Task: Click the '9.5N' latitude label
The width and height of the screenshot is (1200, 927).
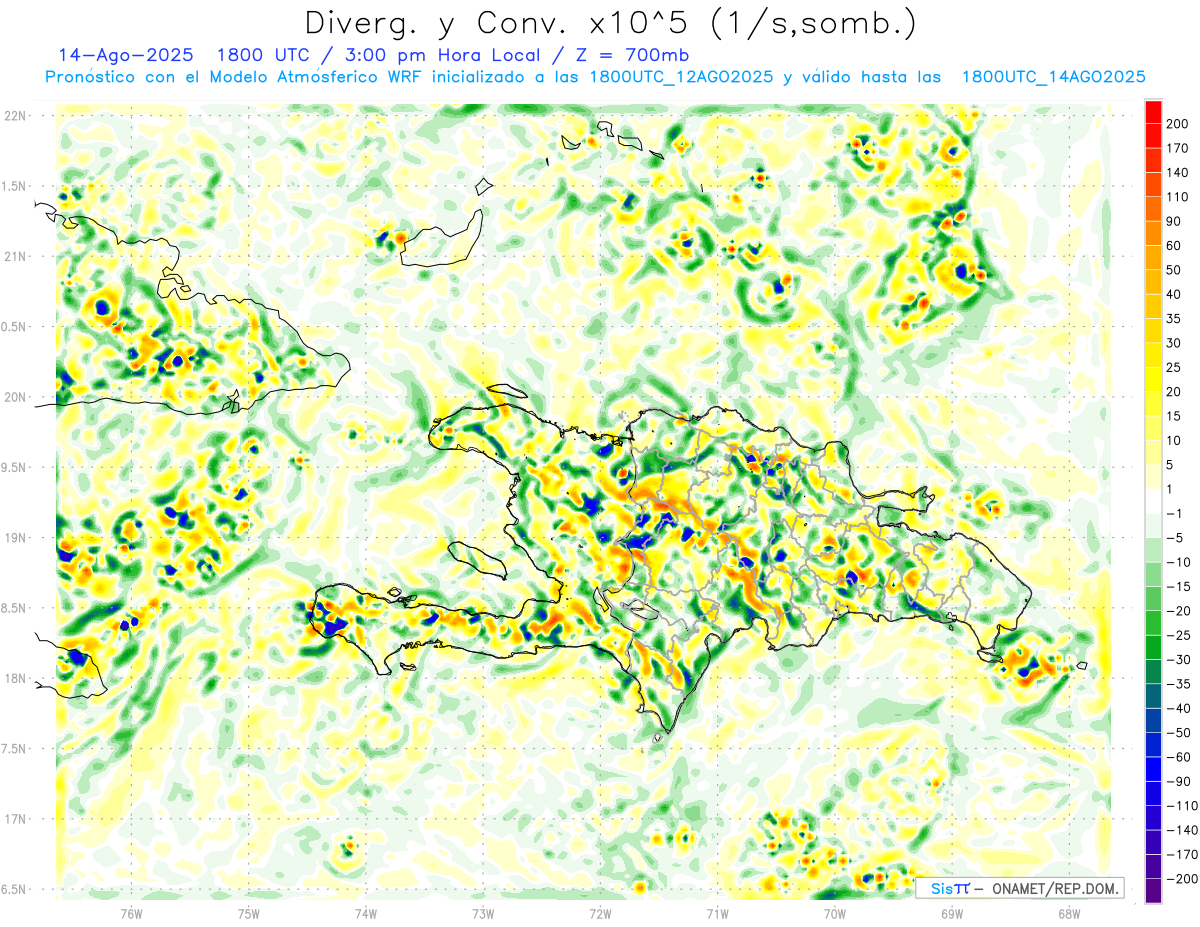Action: tap(15, 468)
